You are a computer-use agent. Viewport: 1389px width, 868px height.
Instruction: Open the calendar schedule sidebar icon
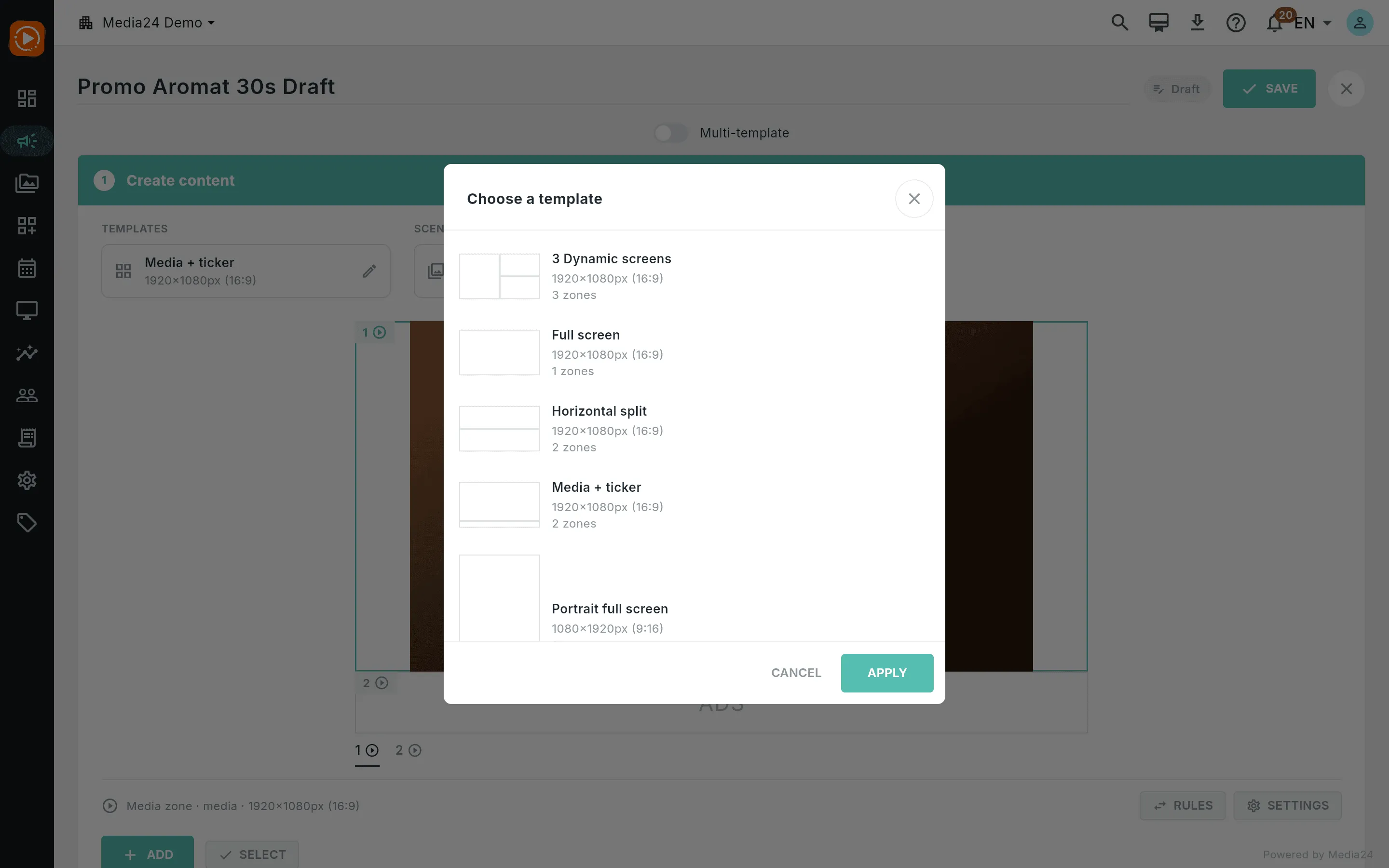(27, 268)
